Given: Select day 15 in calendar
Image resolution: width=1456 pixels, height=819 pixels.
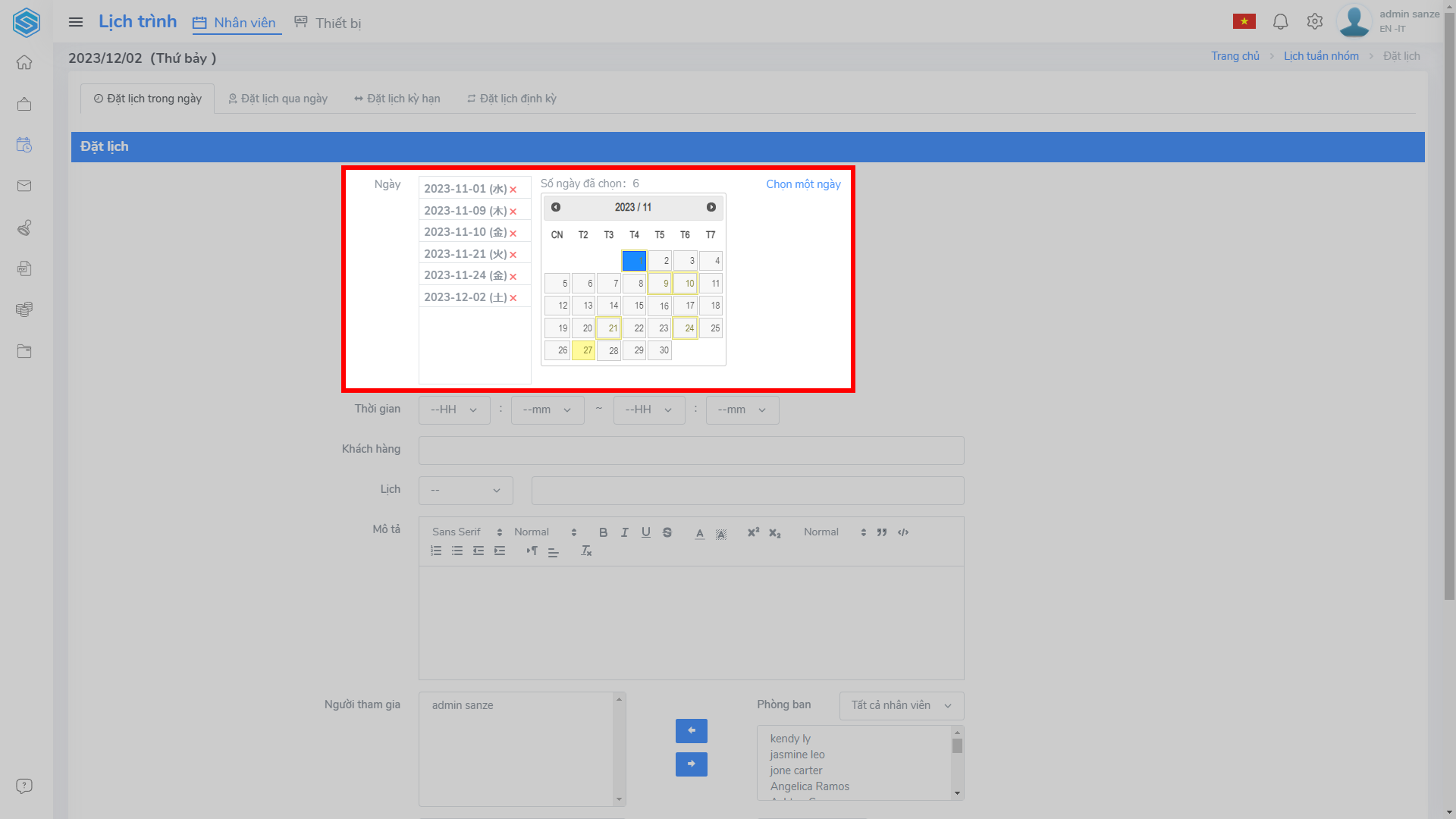Looking at the screenshot, I should click(x=634, y=306).
